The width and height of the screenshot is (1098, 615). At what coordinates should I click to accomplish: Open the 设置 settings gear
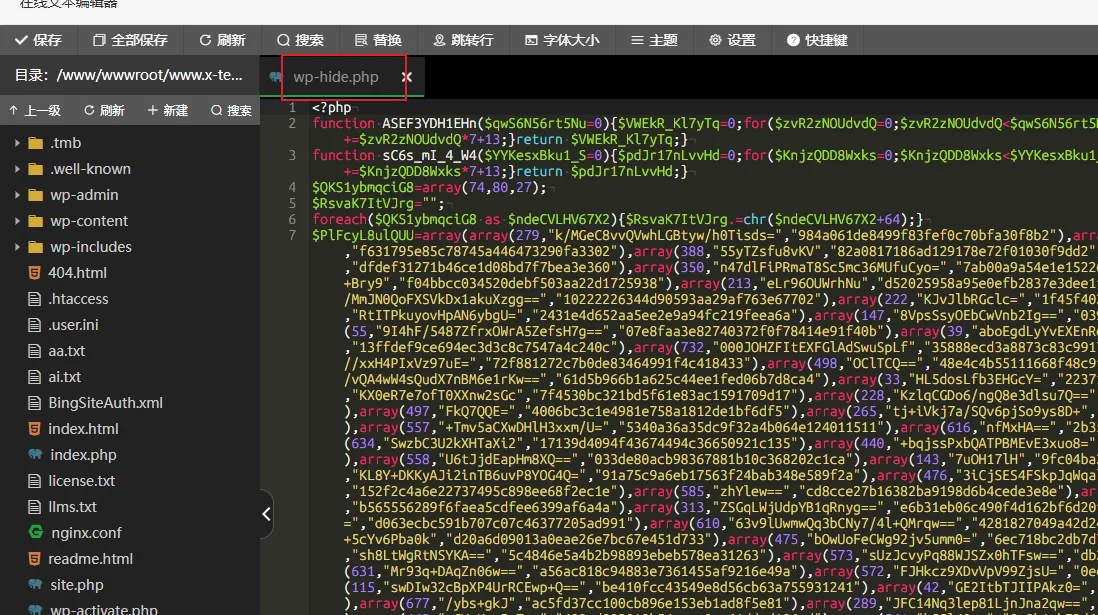pyautogui.click(x=732, y=40)
